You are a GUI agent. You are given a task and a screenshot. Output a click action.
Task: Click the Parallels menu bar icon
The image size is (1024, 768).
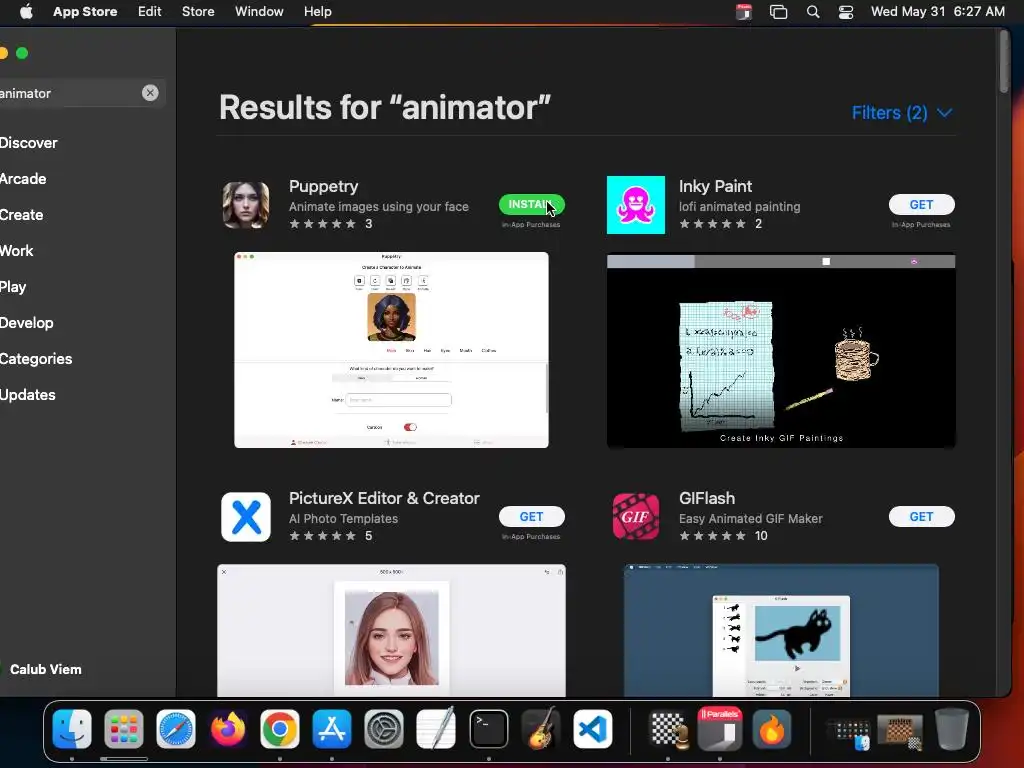pyautogui.click(x=744, y=12)
